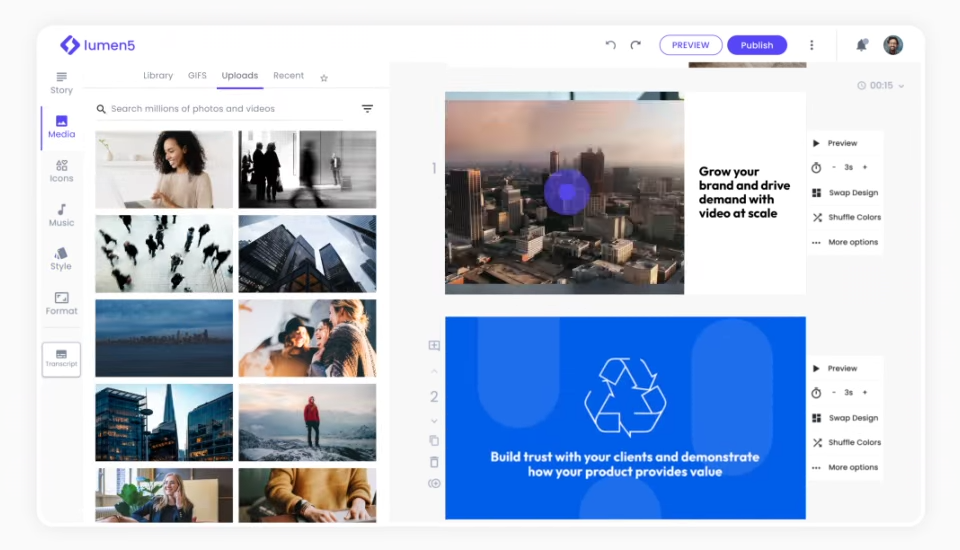Select the dusk skyline over water thumbnail
The image size is (960, 550).
point(164,338)
